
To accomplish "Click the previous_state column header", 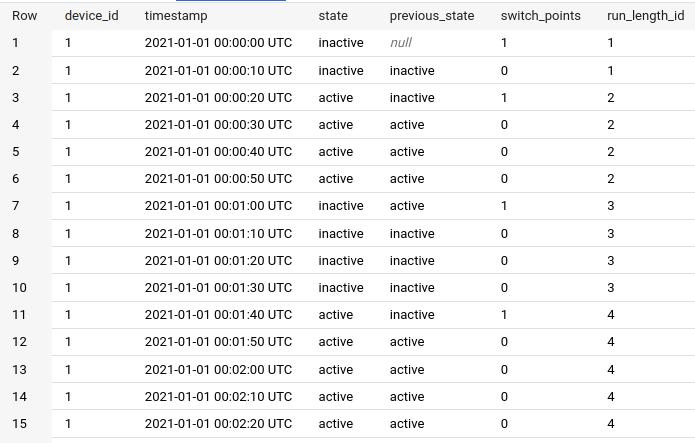I will 431,17.
